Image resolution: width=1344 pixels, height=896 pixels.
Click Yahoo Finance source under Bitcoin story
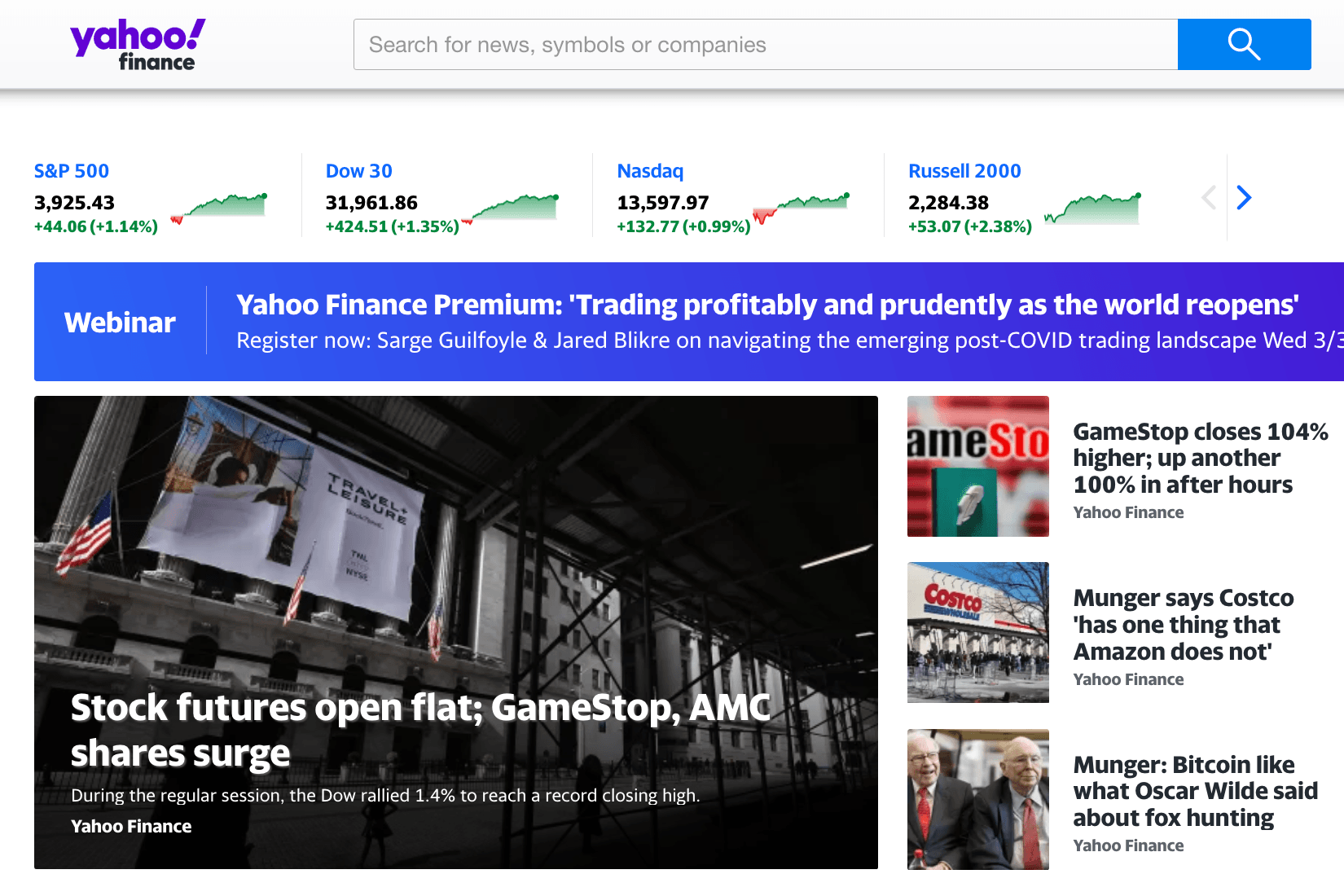1128,845
